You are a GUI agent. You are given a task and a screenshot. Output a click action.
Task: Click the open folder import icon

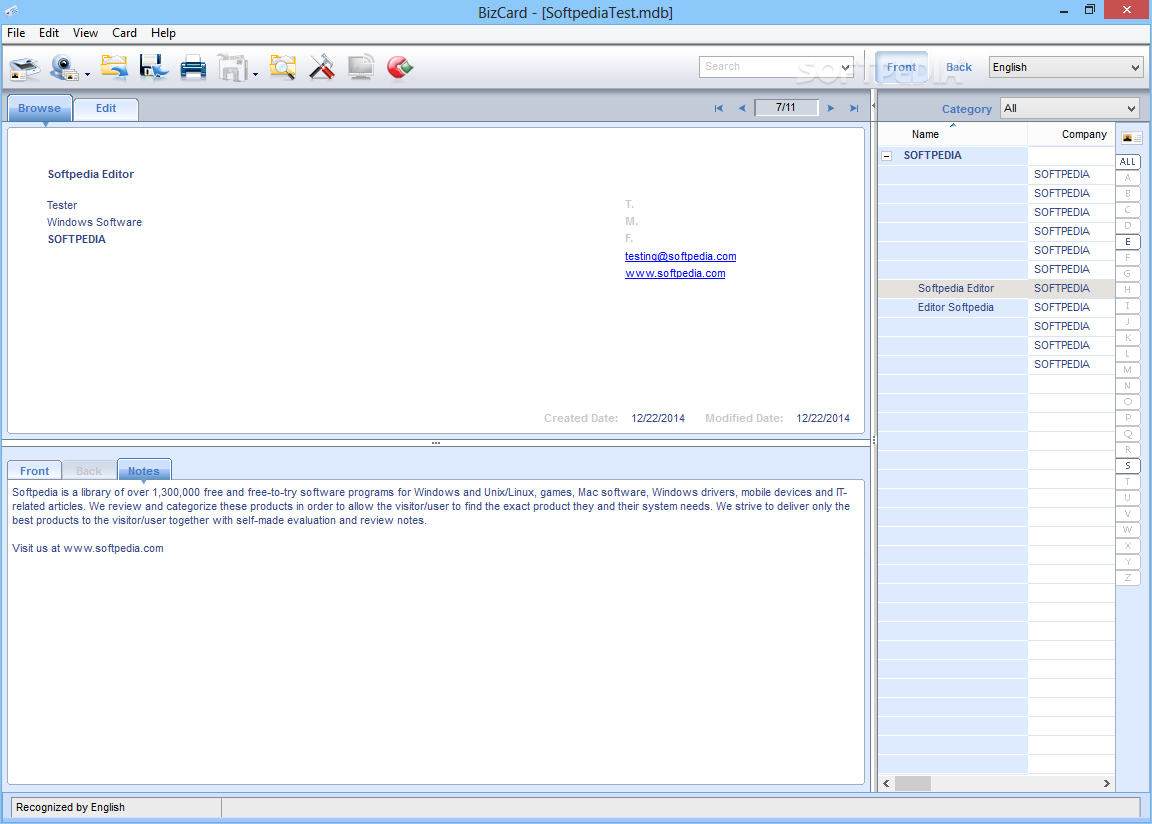point(114,68)
